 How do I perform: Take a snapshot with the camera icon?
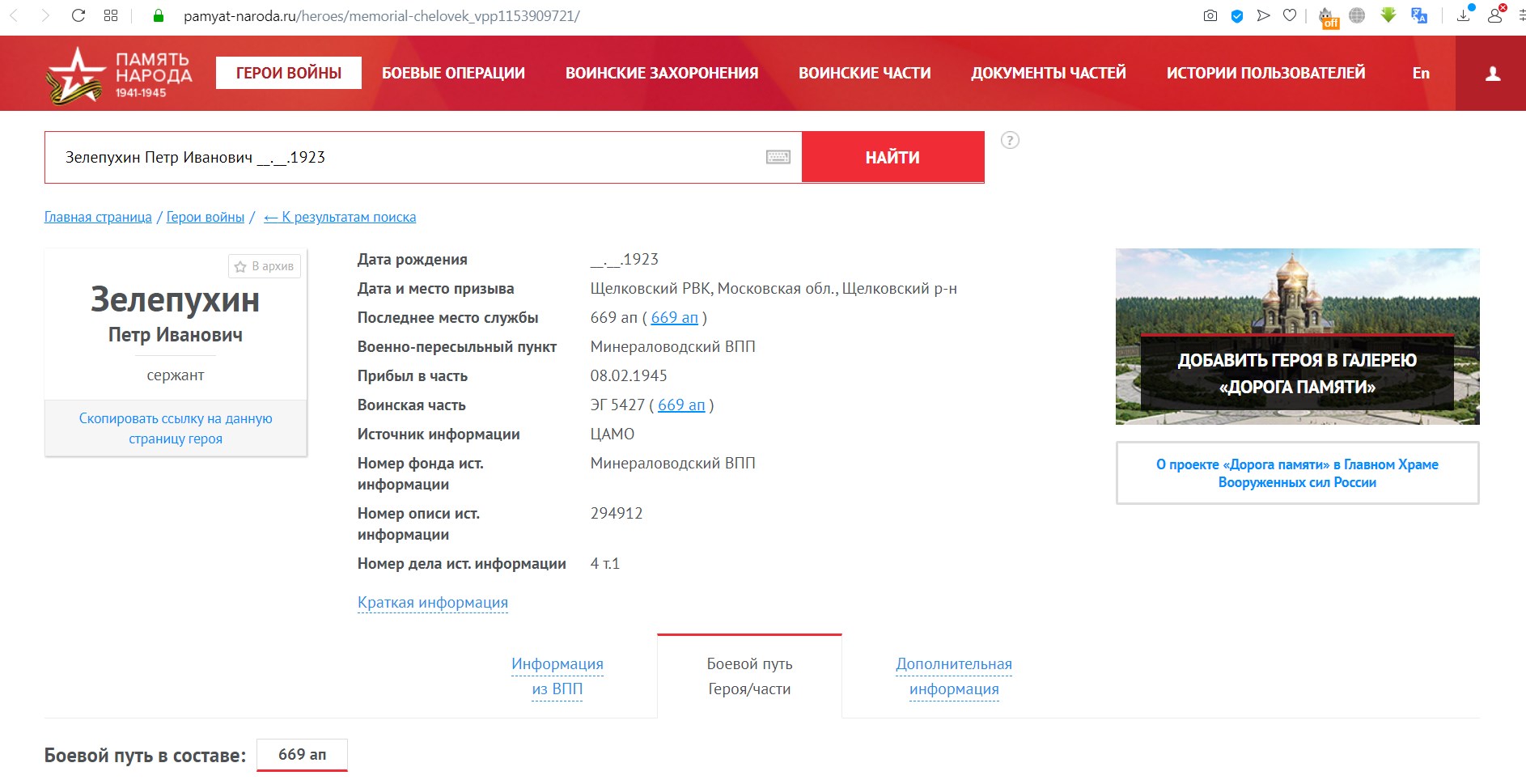point(1210,15)
